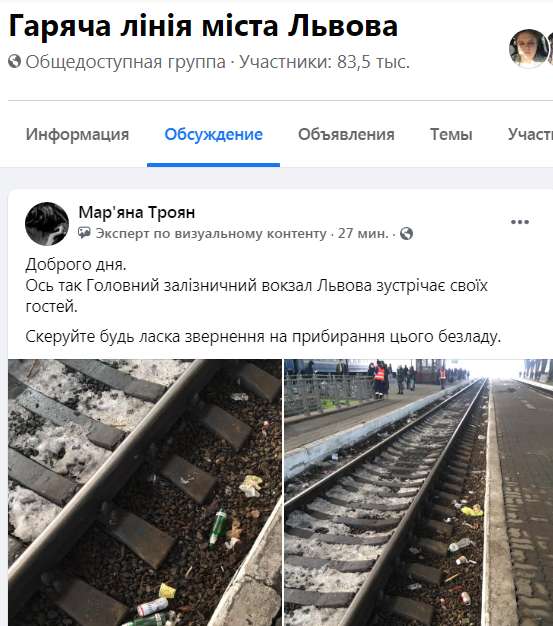The image size is (553, 626).
Task: Click the post's public visibility globe icon
Action: click(406, 234)
